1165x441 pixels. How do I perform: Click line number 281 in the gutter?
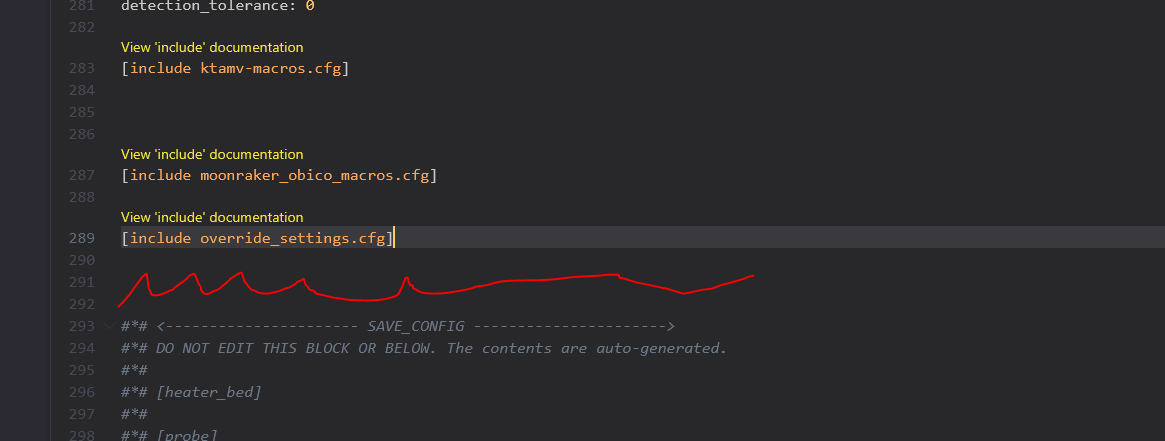pos(81,6)
